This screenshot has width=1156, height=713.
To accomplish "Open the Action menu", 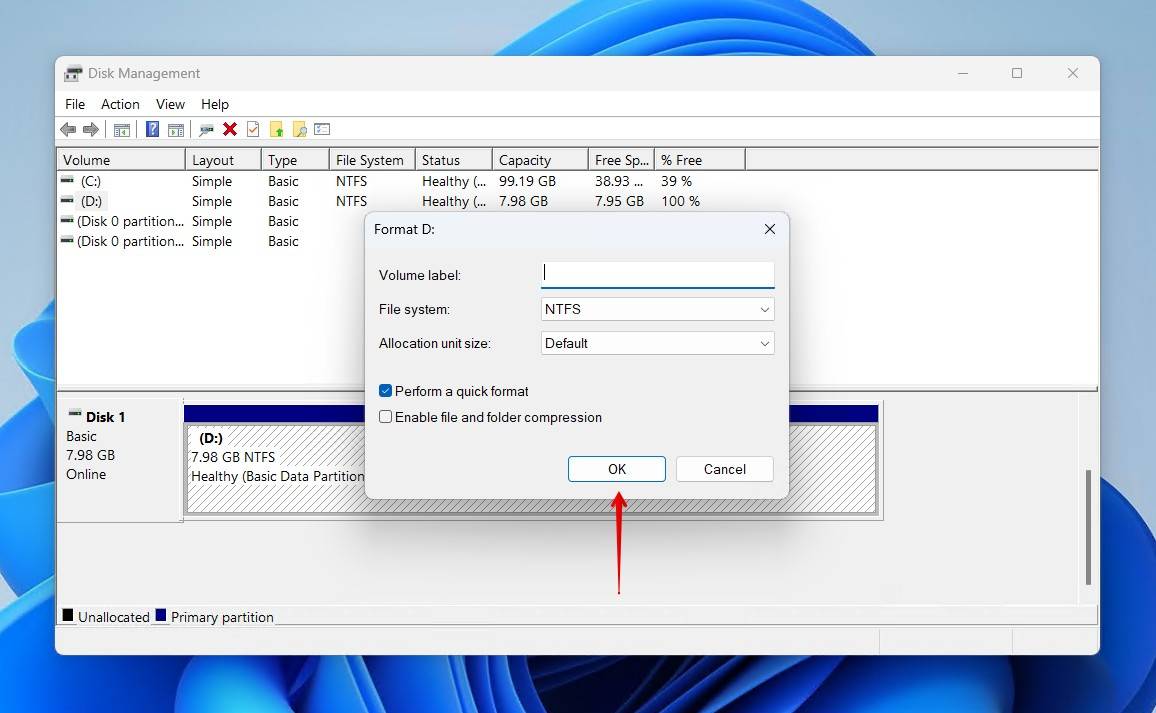I will (120, 104).
